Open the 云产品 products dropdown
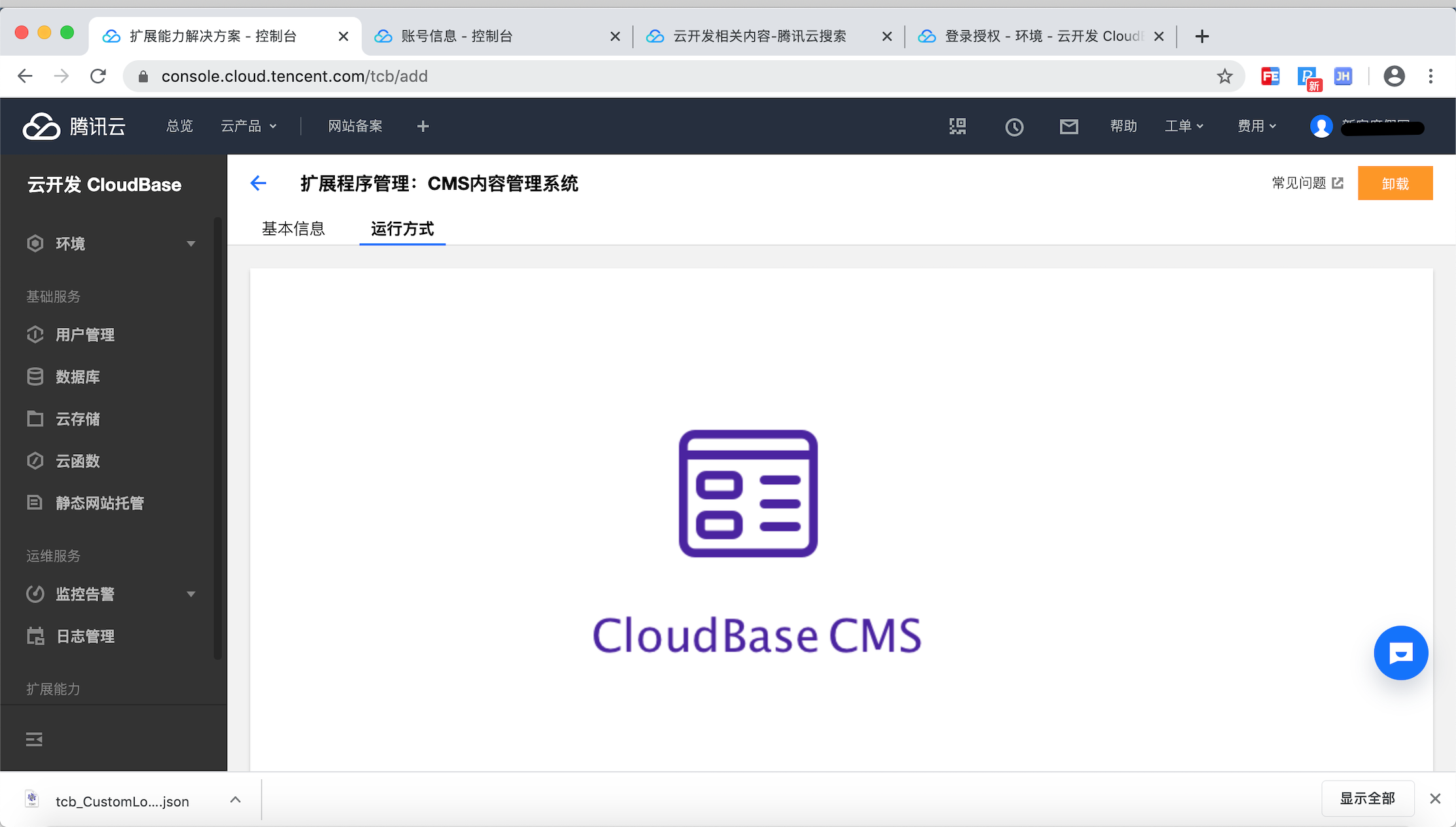 249,126
